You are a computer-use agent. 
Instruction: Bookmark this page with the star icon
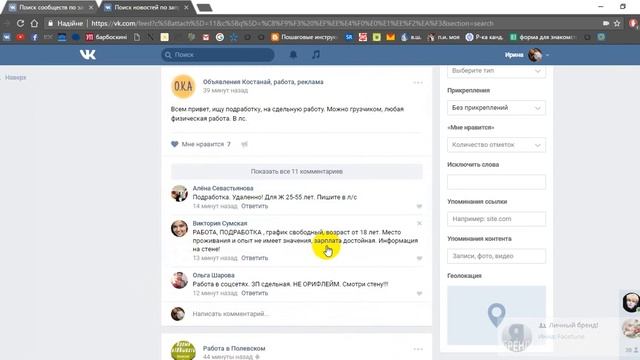617,23
